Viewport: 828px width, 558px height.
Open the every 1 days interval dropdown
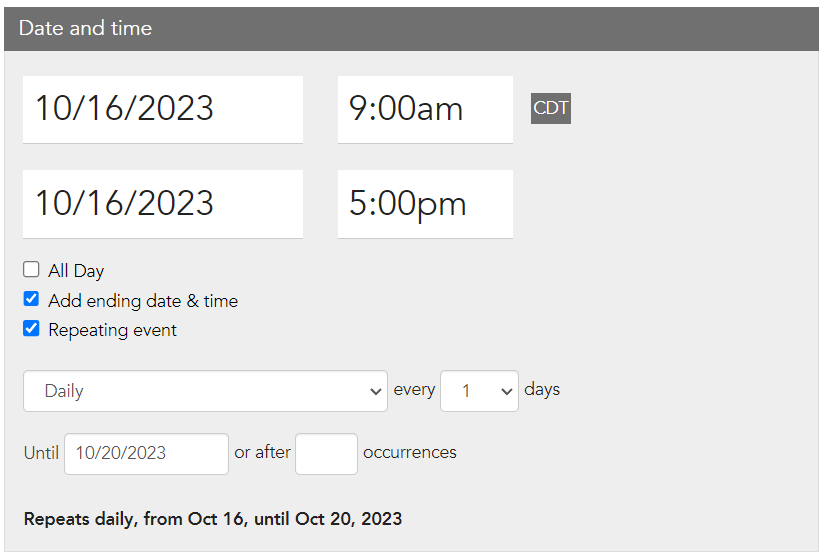click(x=479, y=391)
